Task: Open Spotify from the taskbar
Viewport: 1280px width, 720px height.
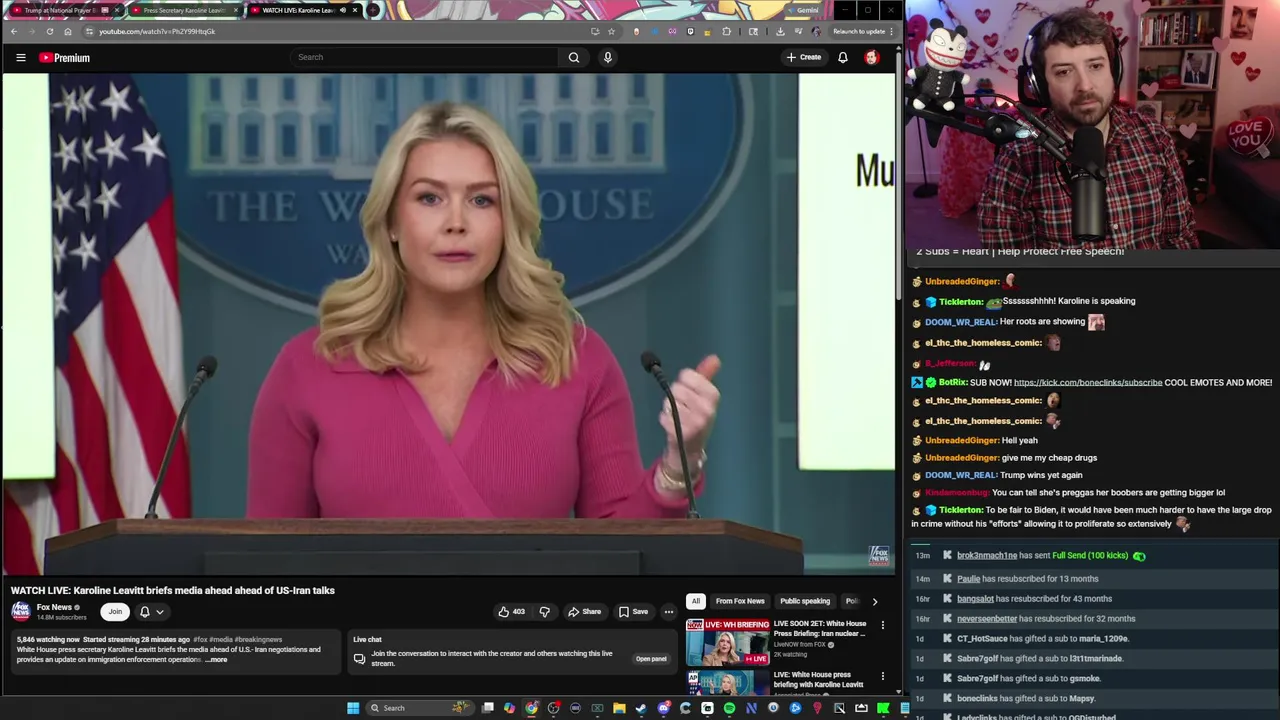Action: [x=729, y=708]
